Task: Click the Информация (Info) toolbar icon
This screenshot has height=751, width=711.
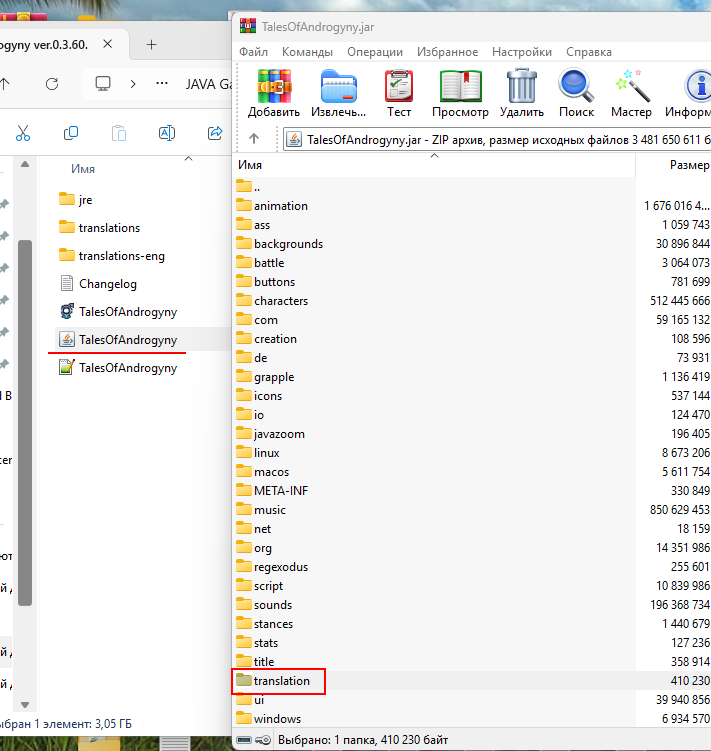Action: tap(697, 87)
